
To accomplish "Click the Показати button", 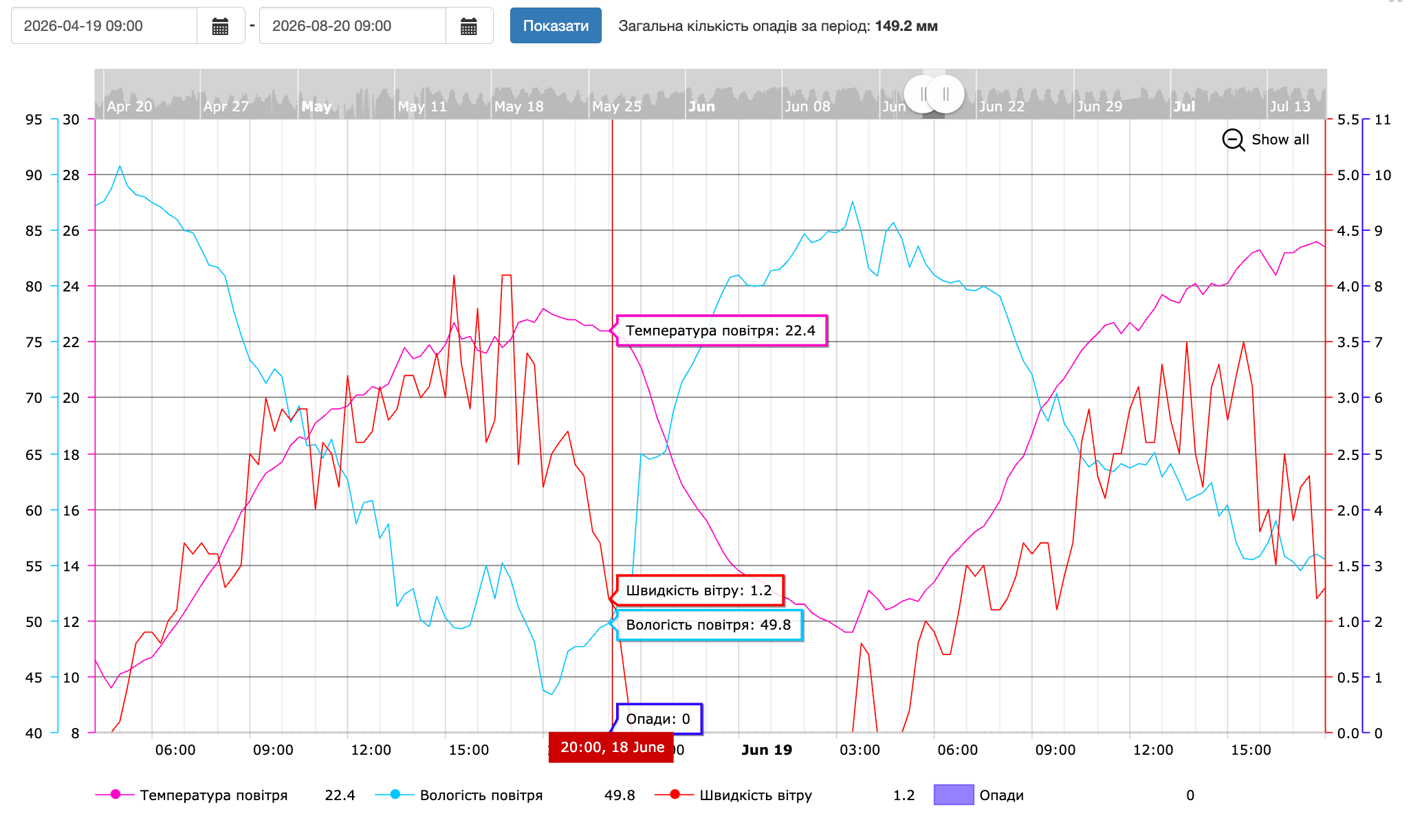I will 556,26.
